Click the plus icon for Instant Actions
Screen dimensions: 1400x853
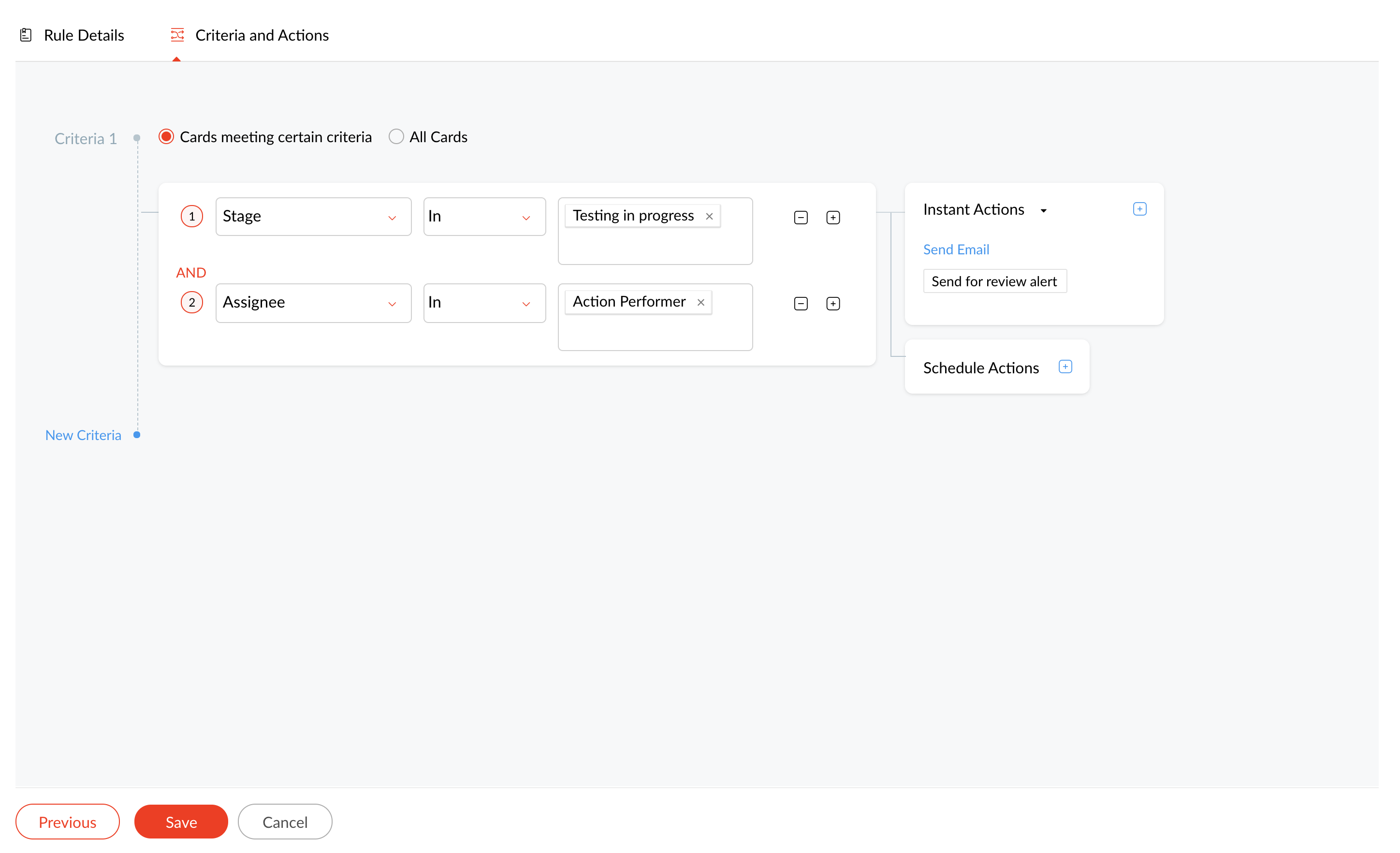tap(1139, 209)
